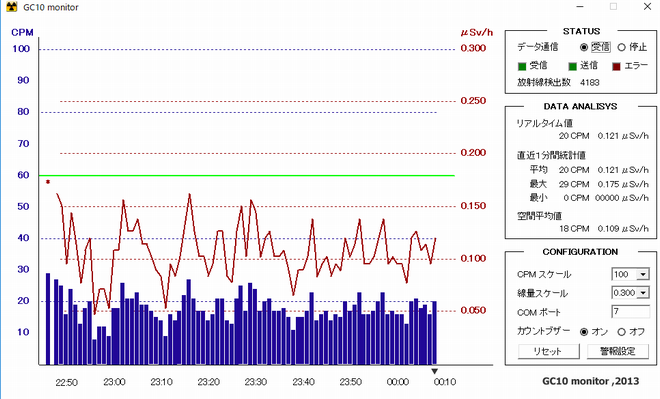Click the black triangle time marker on axis
Image resolution: width=660 pixels, height=399 pixels.
point(434,371)
